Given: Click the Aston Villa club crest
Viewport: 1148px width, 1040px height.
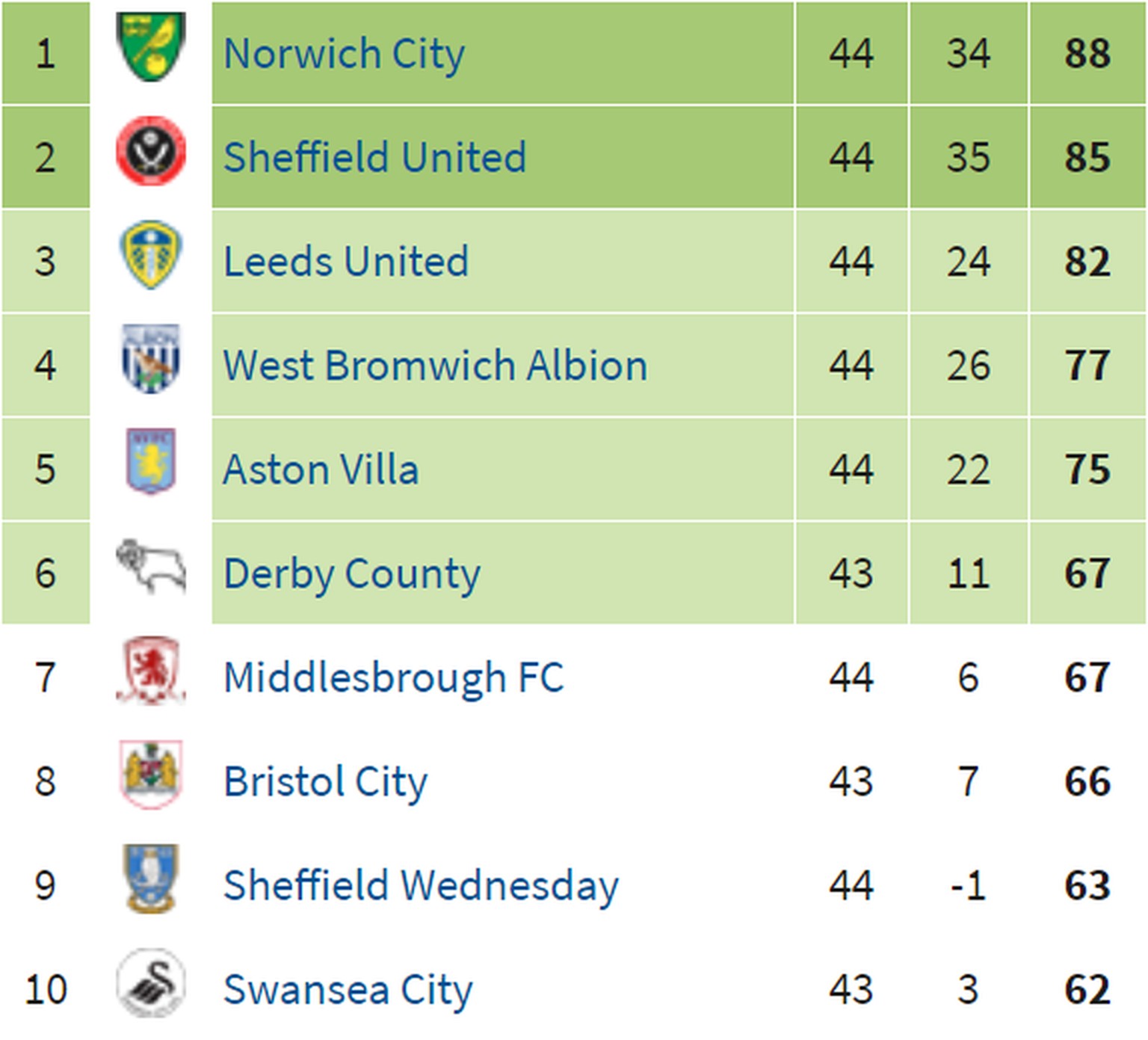Looking at the screenshot, I should pyautogui.click(x=151, y=462).
